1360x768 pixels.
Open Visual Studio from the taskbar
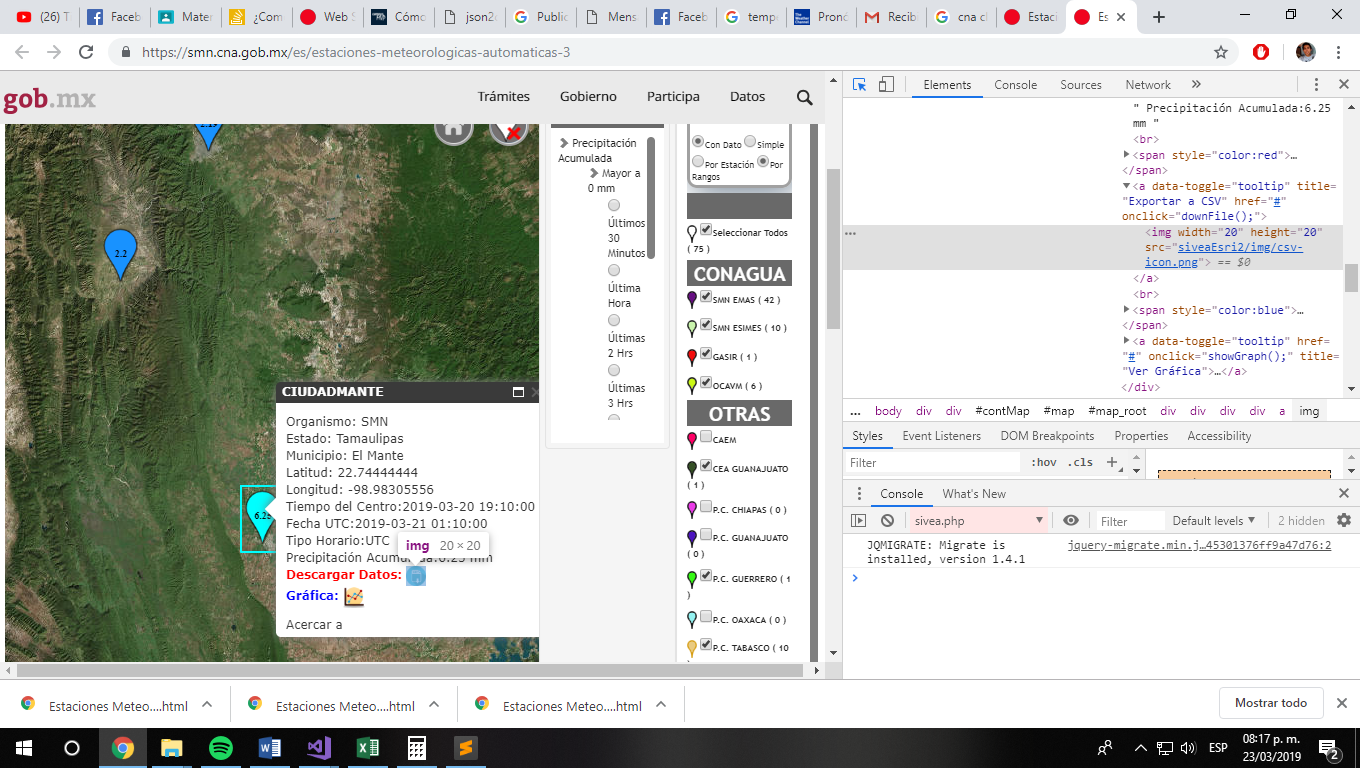click(x=319, y=748)
